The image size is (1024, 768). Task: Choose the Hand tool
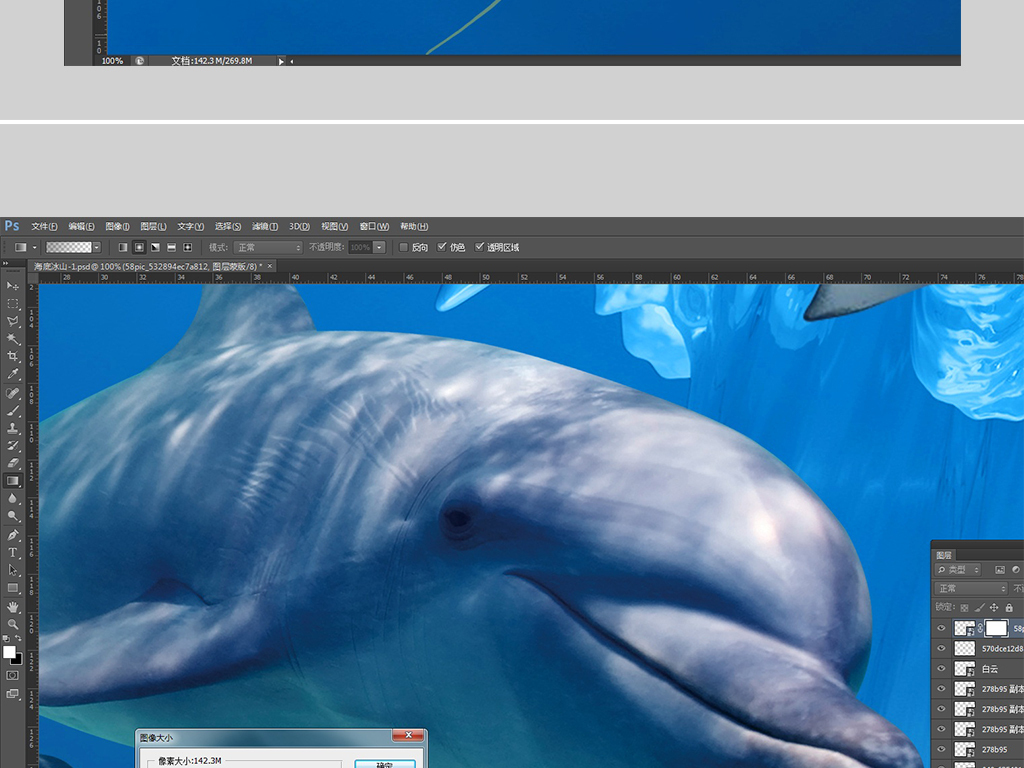13,607
